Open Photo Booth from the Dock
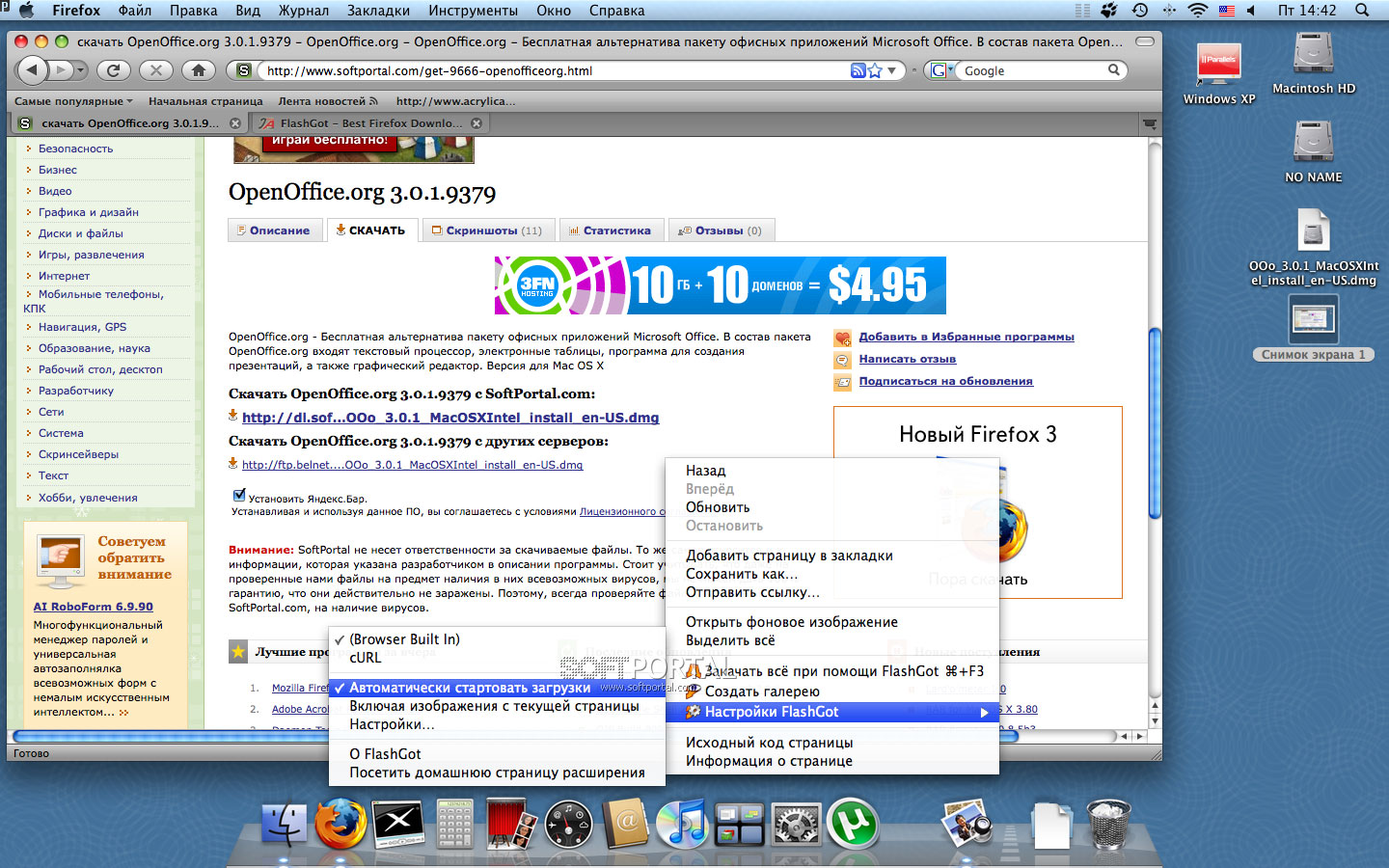Image resolution: width=1389 pixels, height=868 pixels. pos(512,823)
